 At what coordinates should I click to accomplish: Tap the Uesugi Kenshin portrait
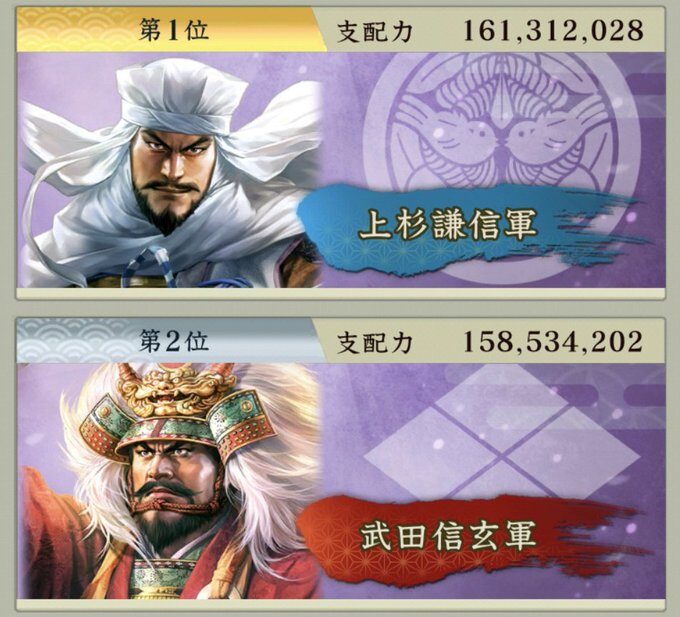coord(170,170)
